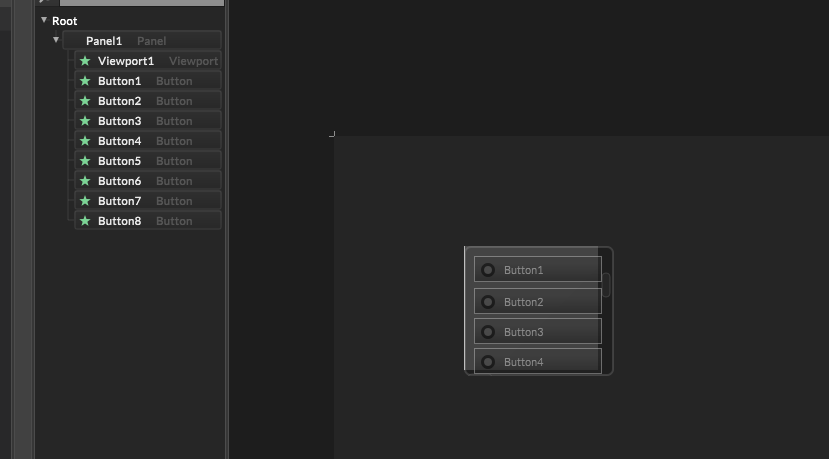Toggle the round indicator on canvas Button1
This screenshot has height=459, width=829.
point(488,270)
